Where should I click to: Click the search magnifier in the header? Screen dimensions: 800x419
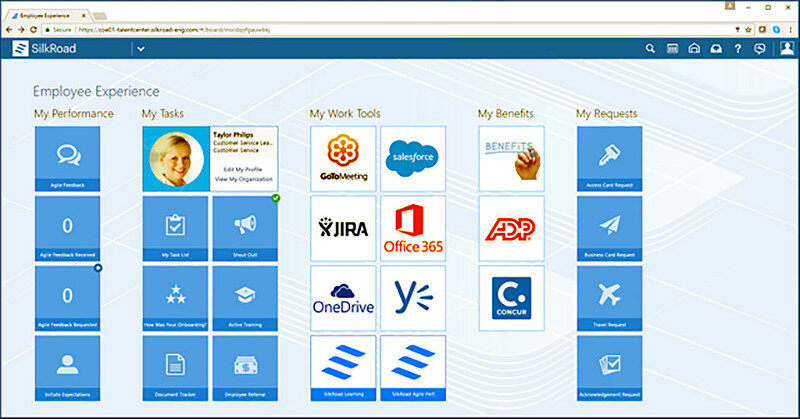(650, 48)
